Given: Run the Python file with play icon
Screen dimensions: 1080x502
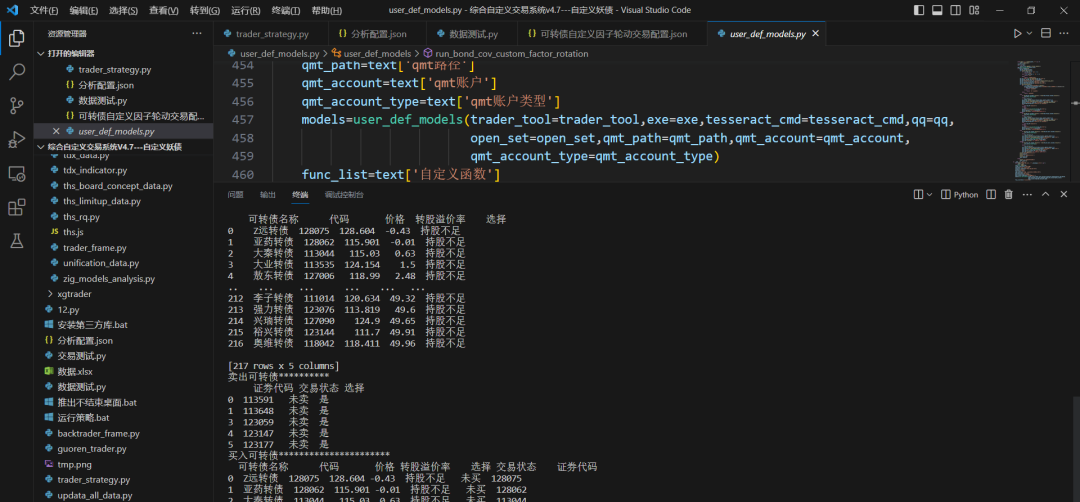Looking at the screenshot, I should pos(1017,34).
